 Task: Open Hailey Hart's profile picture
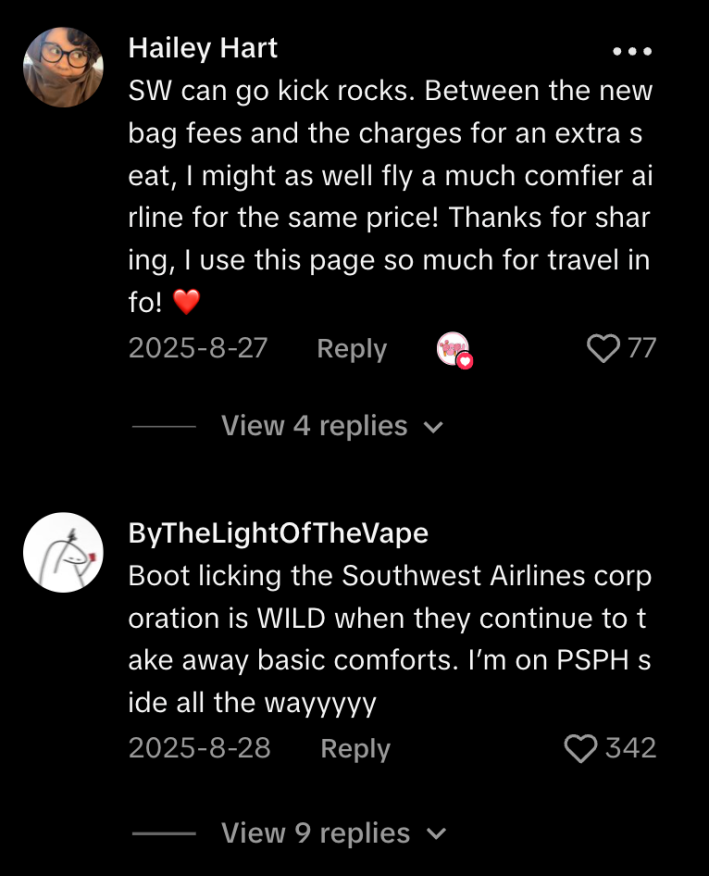(63, 67)
